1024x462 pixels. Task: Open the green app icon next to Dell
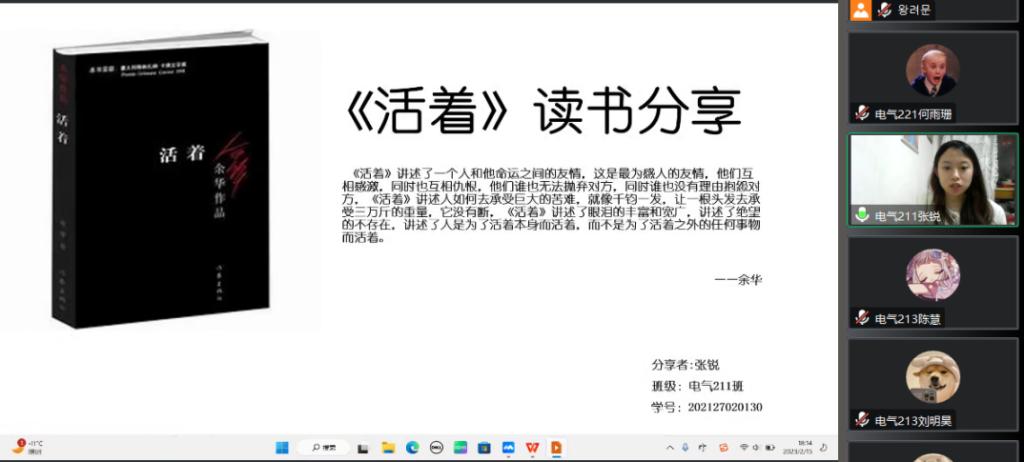click(x=460, y=448)
